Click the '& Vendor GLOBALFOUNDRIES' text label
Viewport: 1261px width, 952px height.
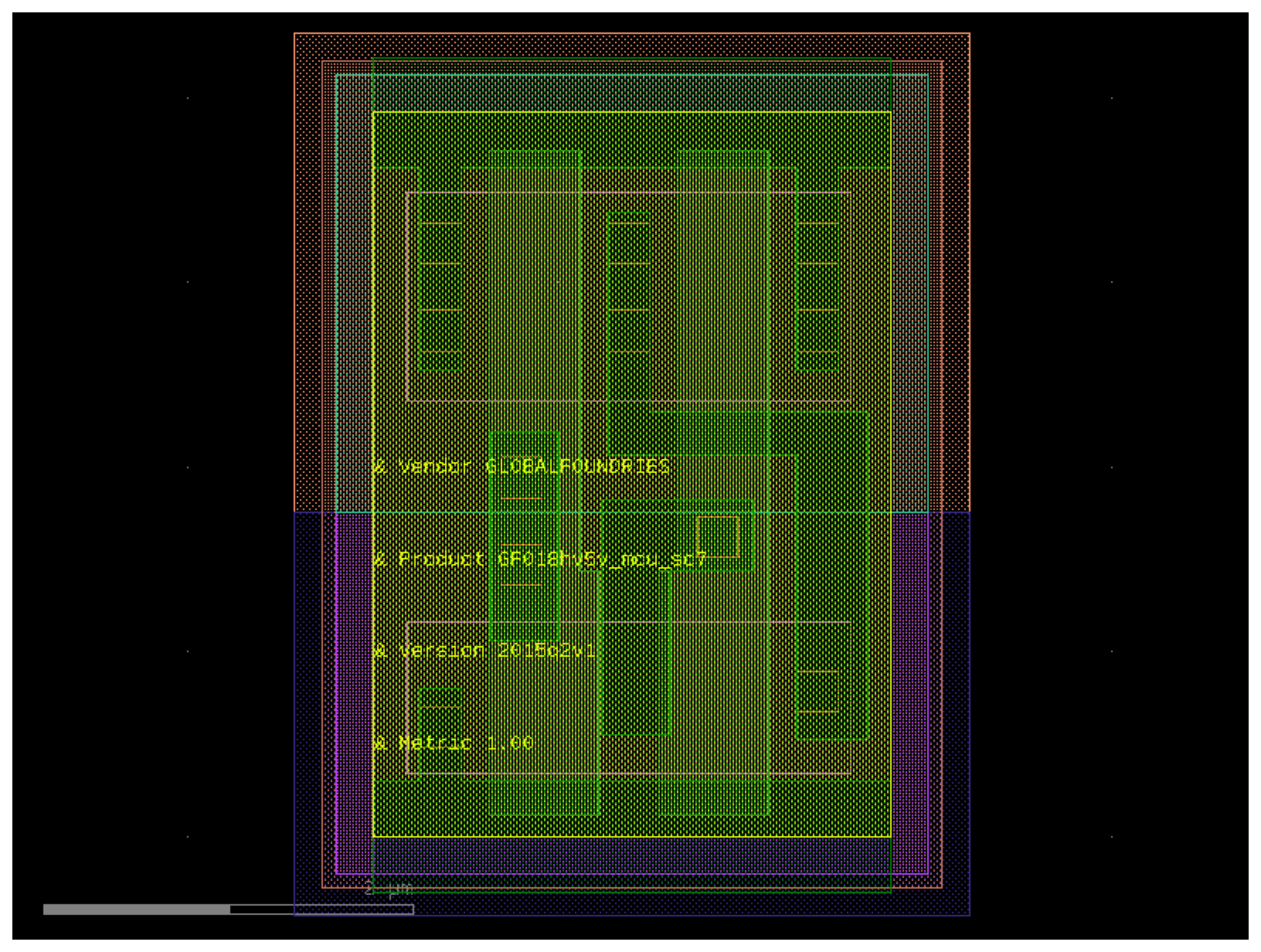[x=522, y=467]
